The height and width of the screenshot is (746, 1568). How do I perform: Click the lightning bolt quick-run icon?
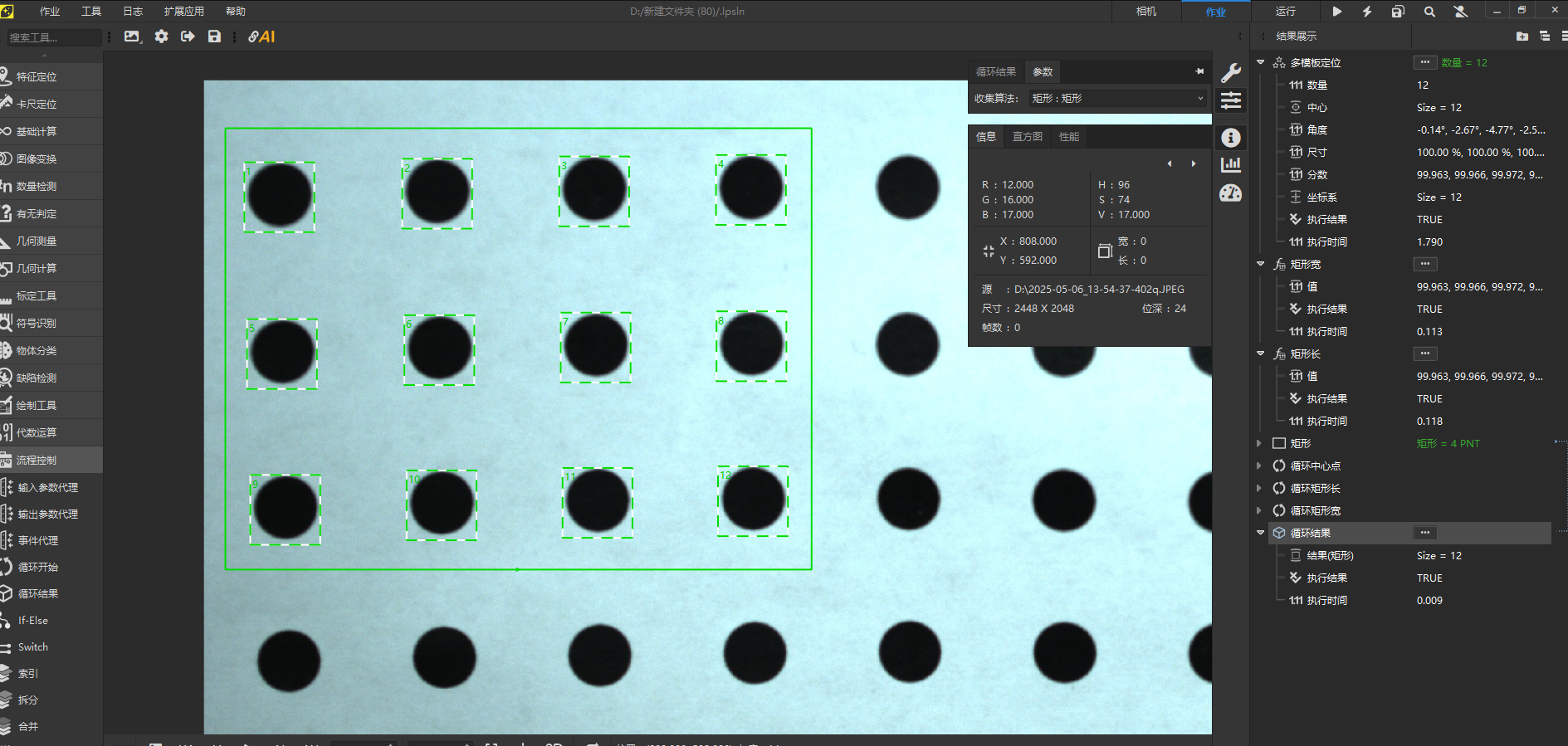(x=1367, y=12)
